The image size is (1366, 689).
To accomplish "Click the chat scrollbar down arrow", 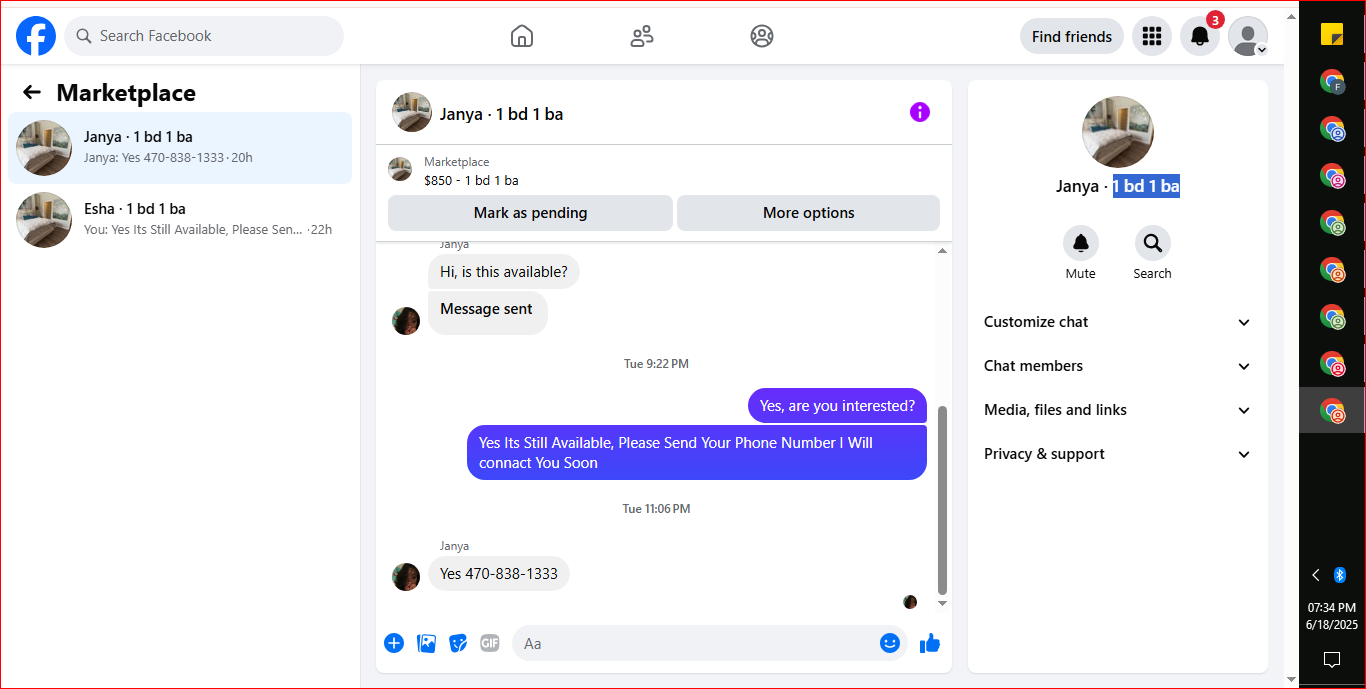I will coord(942,603).
